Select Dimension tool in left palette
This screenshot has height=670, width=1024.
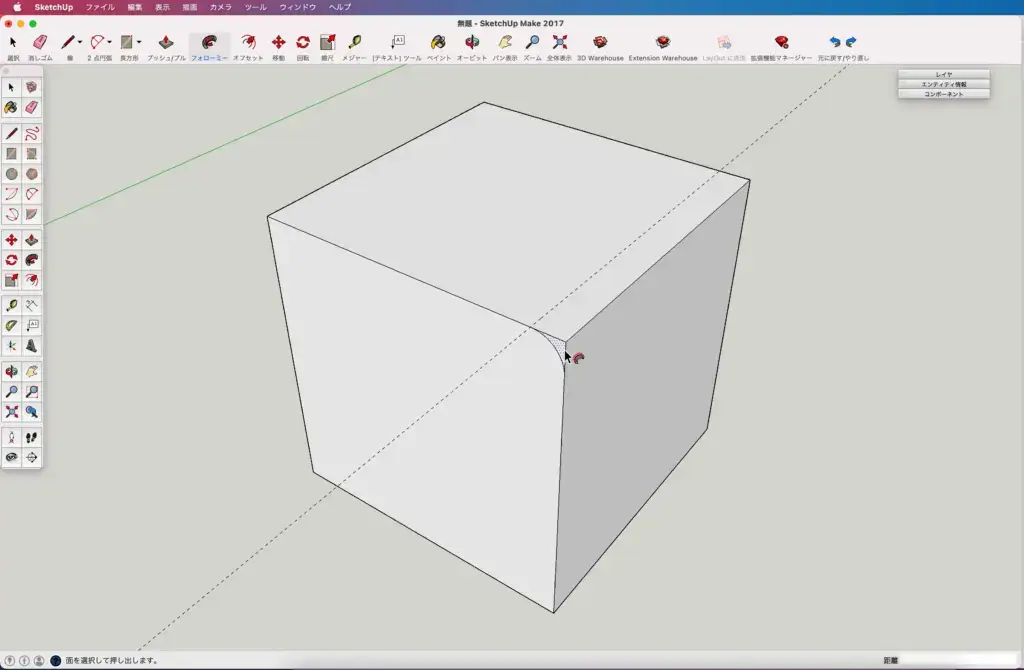point(31,305)
